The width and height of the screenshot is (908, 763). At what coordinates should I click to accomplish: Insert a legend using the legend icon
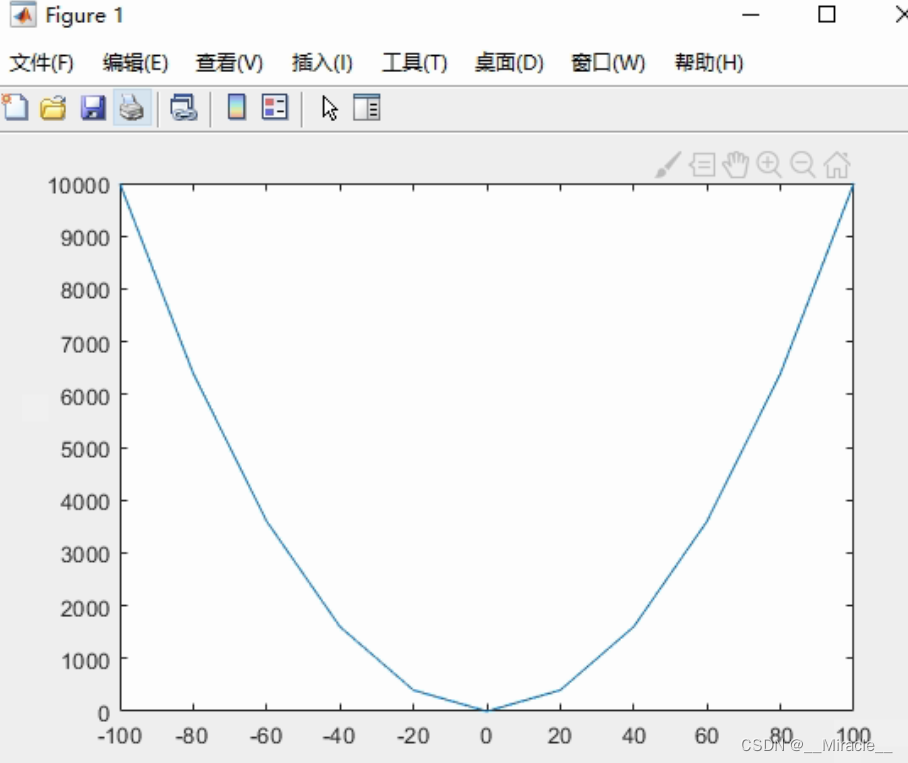pyautogui.click(x=272, y=107)
